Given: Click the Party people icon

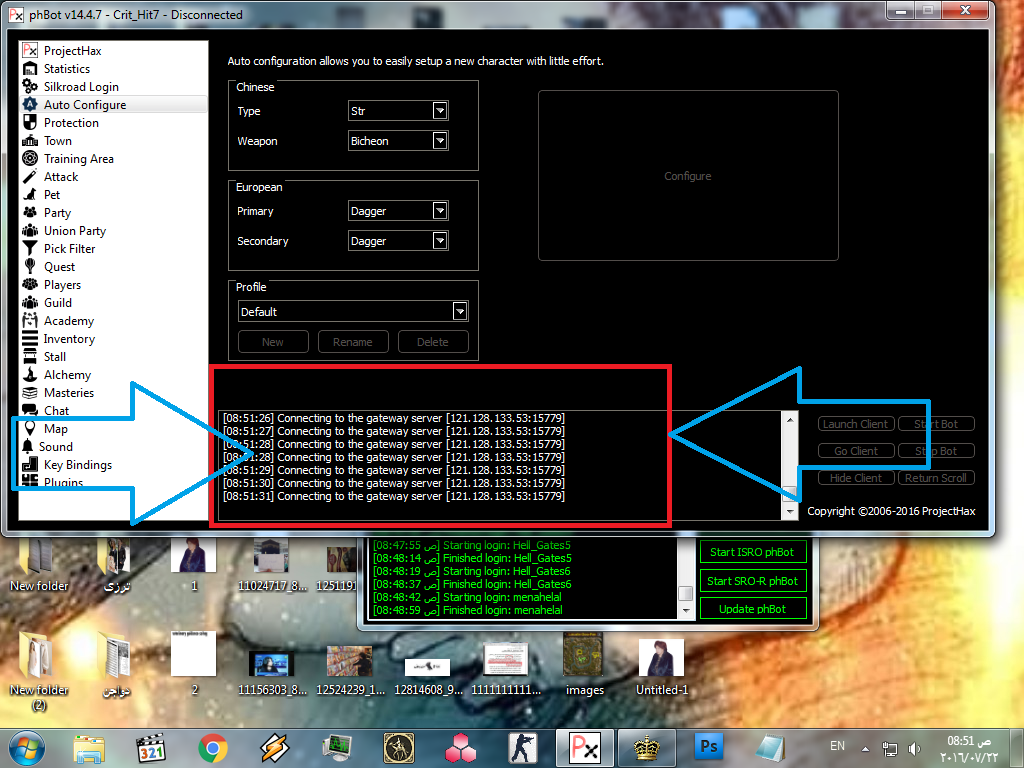Looking at the screenshot, I should [x=30, y=212].
